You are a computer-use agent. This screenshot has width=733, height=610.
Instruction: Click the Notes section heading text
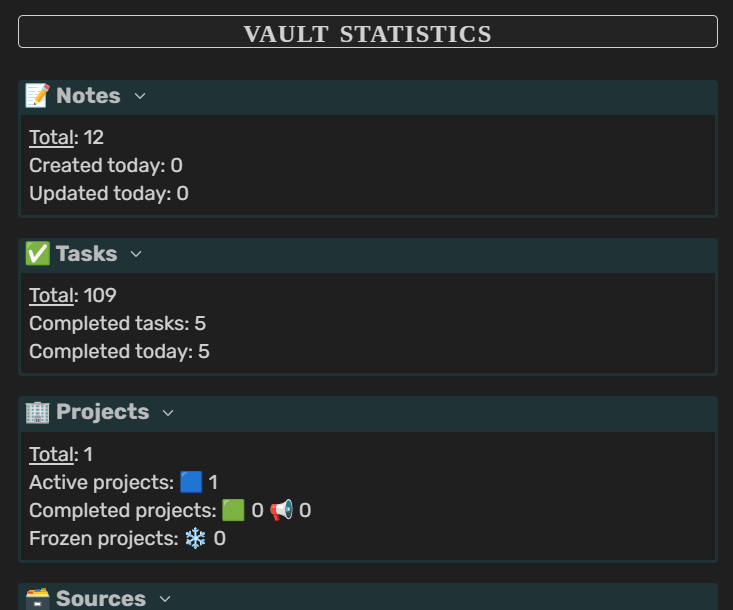coord(88,96)
